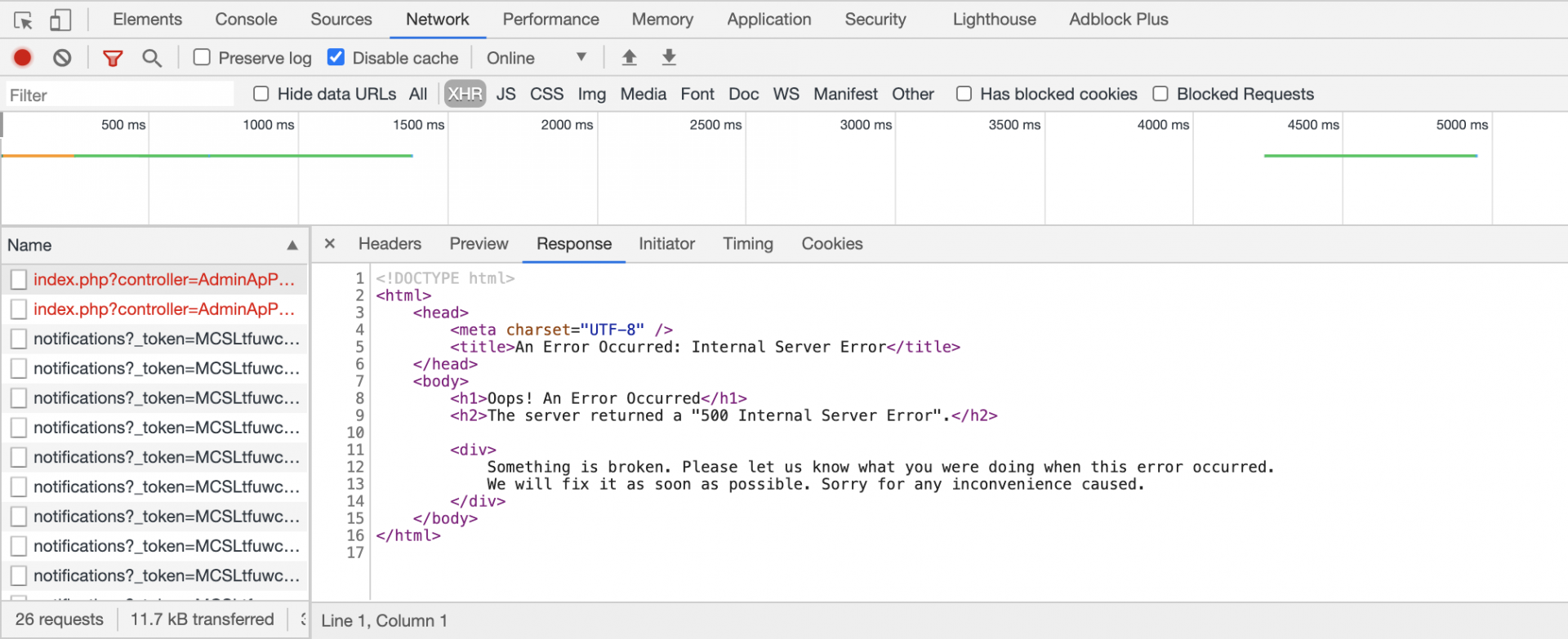The height and width of the screenshot is (639, 1568).
Task: Enable Has blocked cookies filter
Action: point(964,94)
